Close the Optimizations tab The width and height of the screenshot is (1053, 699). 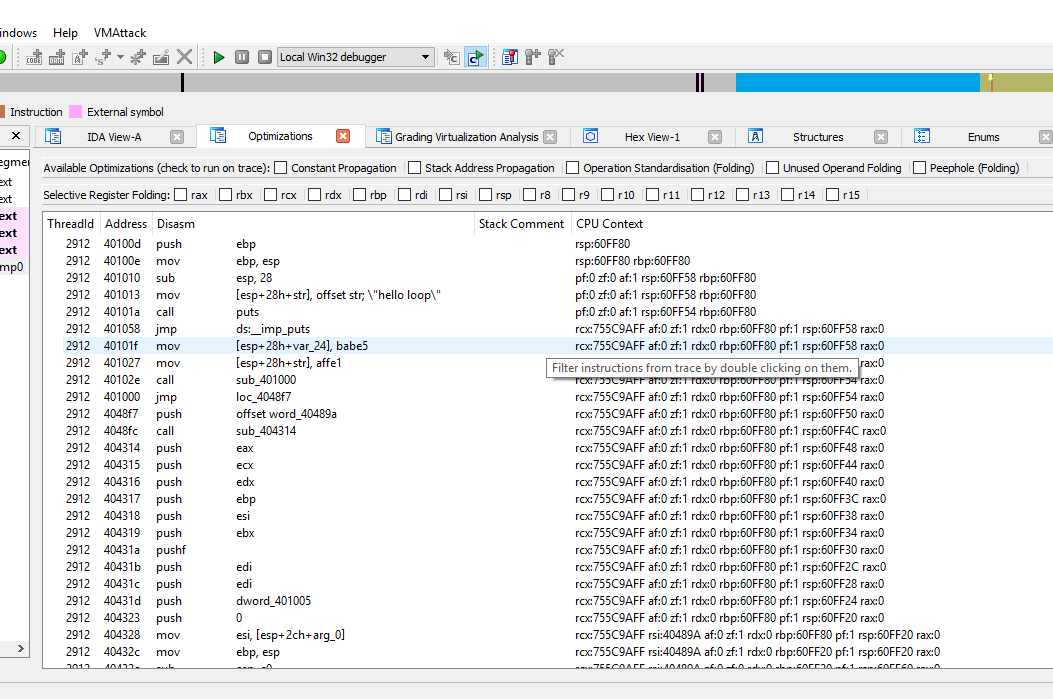pyautogui.click(x=343, y=136)
